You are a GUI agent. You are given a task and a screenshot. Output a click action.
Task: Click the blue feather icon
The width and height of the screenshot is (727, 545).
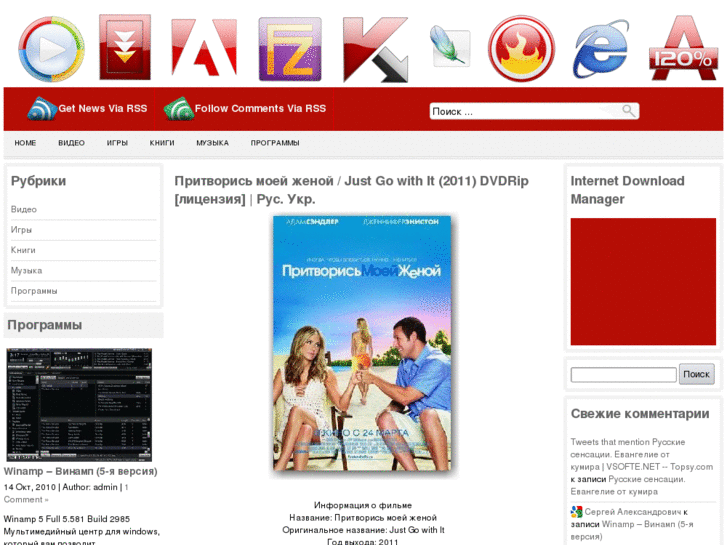pyautogui.click(x=450, y=46)
